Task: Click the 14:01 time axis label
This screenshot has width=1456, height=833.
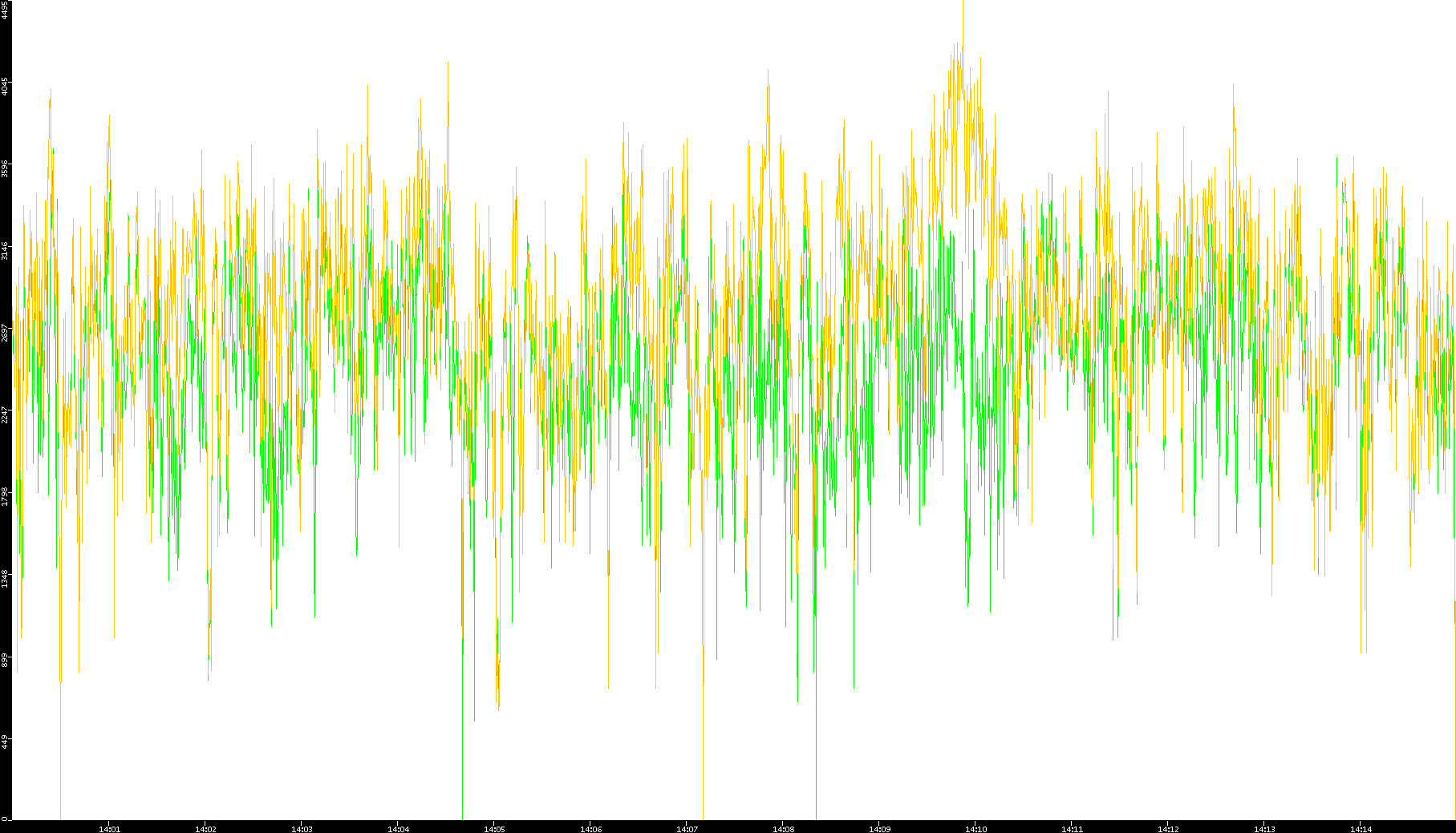Action: (109, 829)
